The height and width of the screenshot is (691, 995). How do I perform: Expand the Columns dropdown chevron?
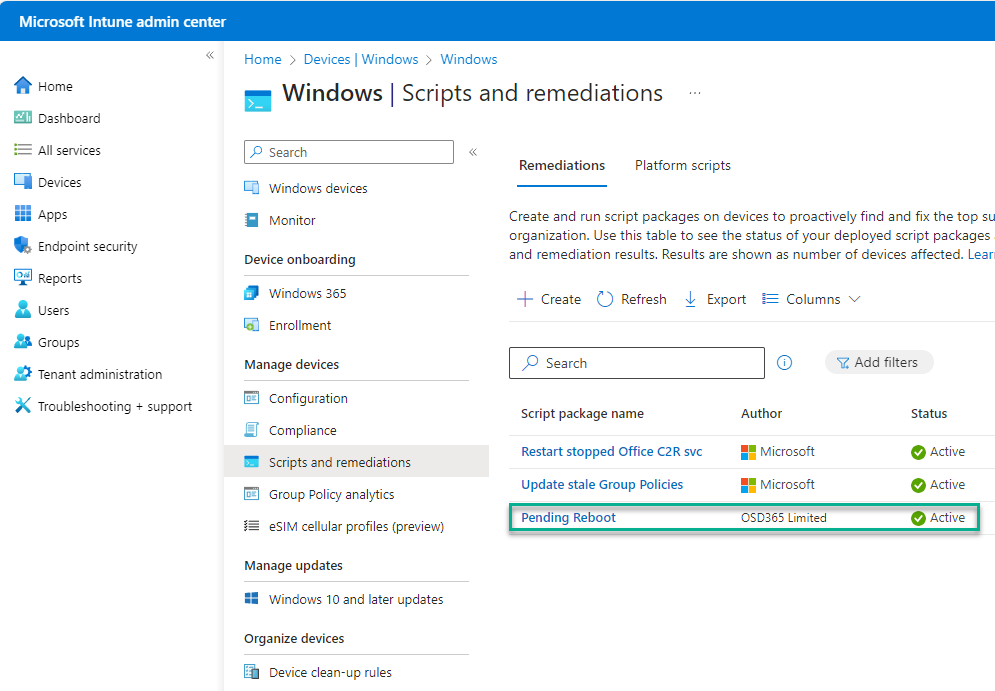pyautogui.click(x=855, y=299)
